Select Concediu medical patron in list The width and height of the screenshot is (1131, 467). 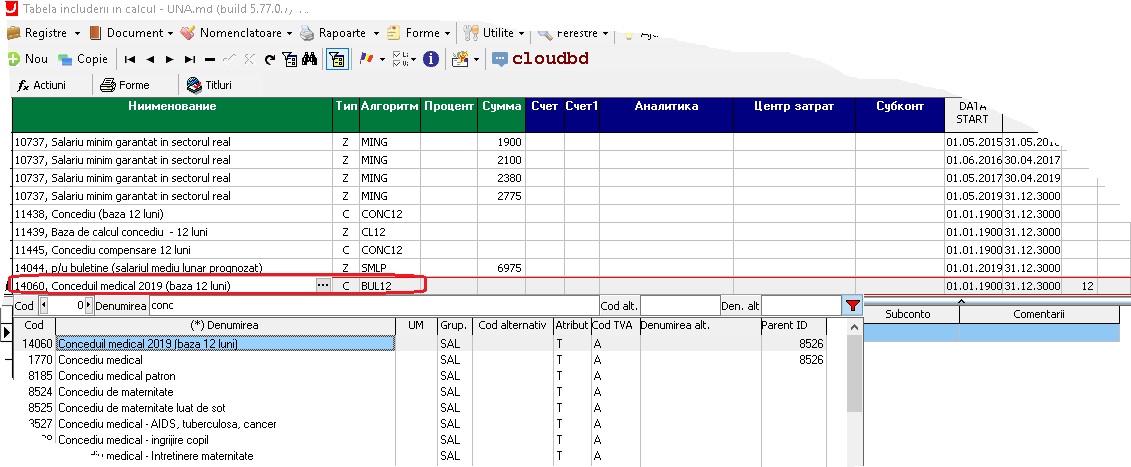(225, 376)
